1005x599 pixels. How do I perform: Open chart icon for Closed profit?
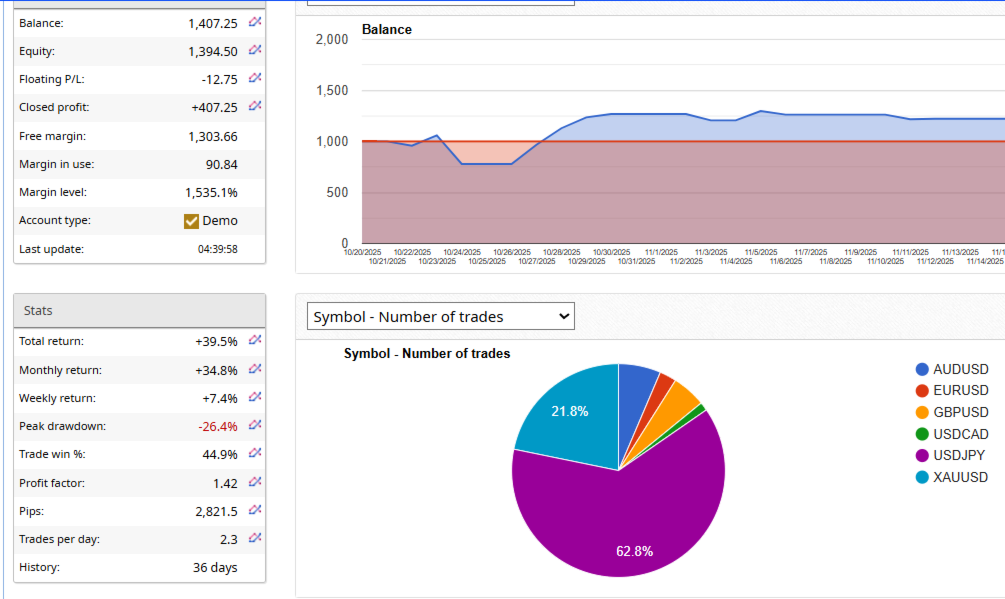[255, 106]
